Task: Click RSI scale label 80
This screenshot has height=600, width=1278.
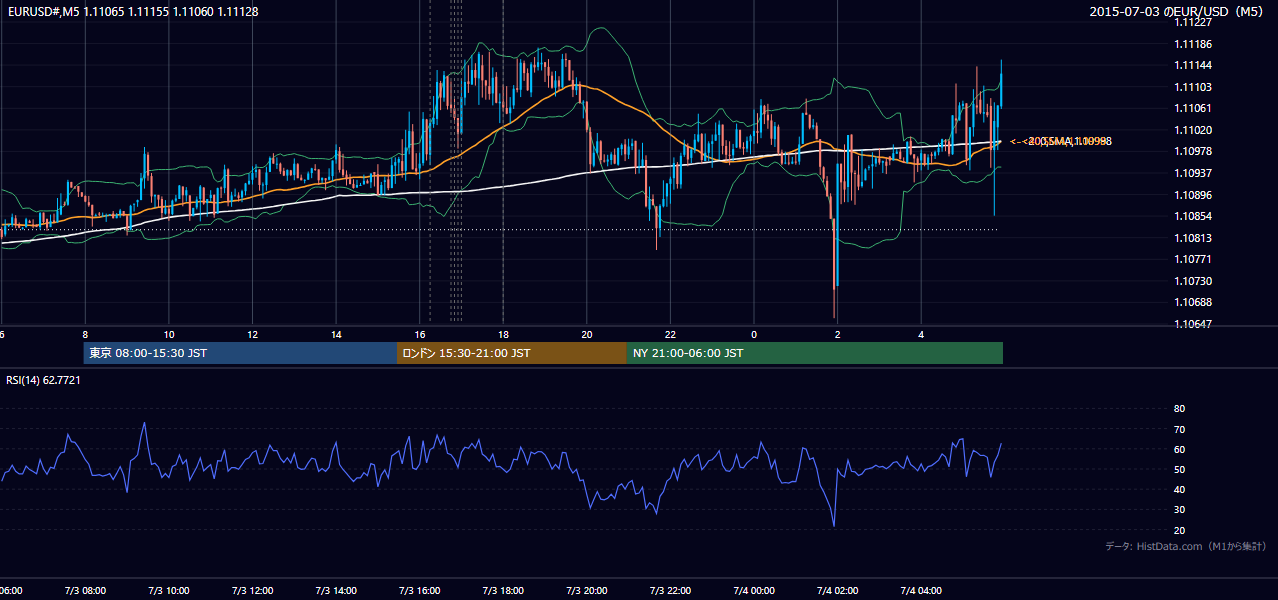Action: click(x=1180, y=409)
